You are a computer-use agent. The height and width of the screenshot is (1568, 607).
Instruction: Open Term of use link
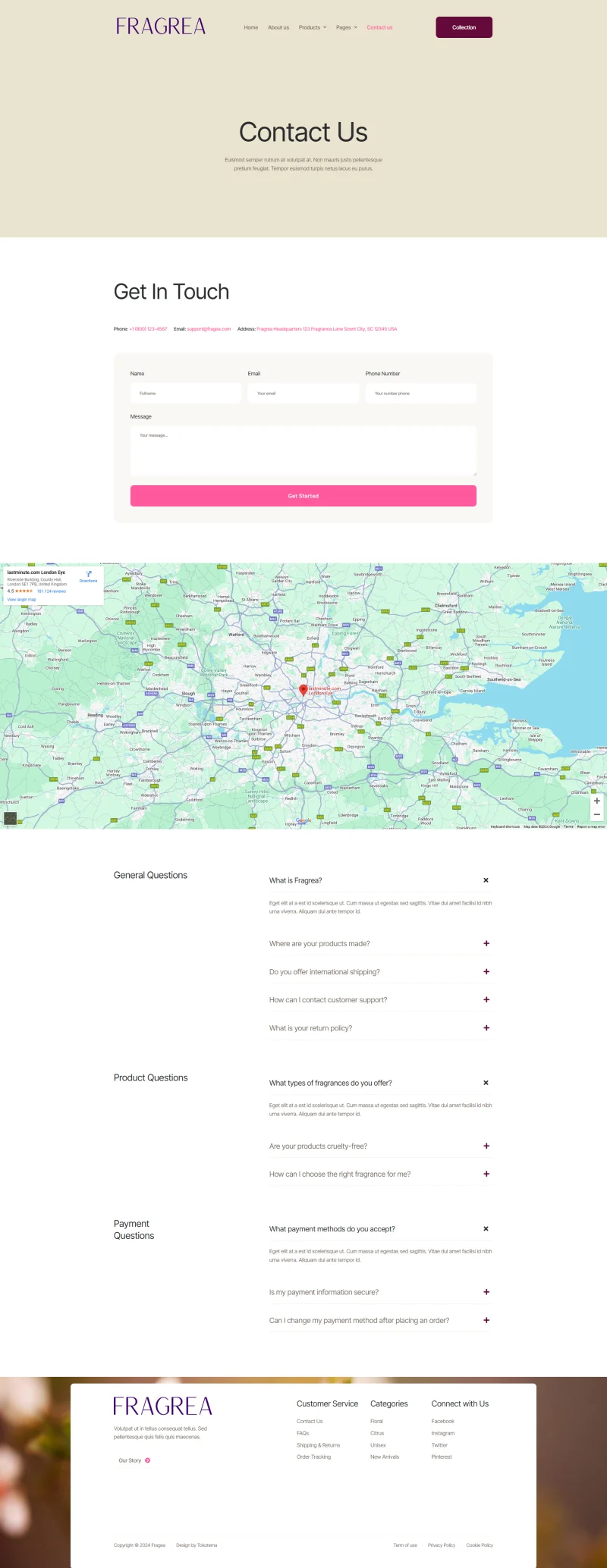point(405,1545)
